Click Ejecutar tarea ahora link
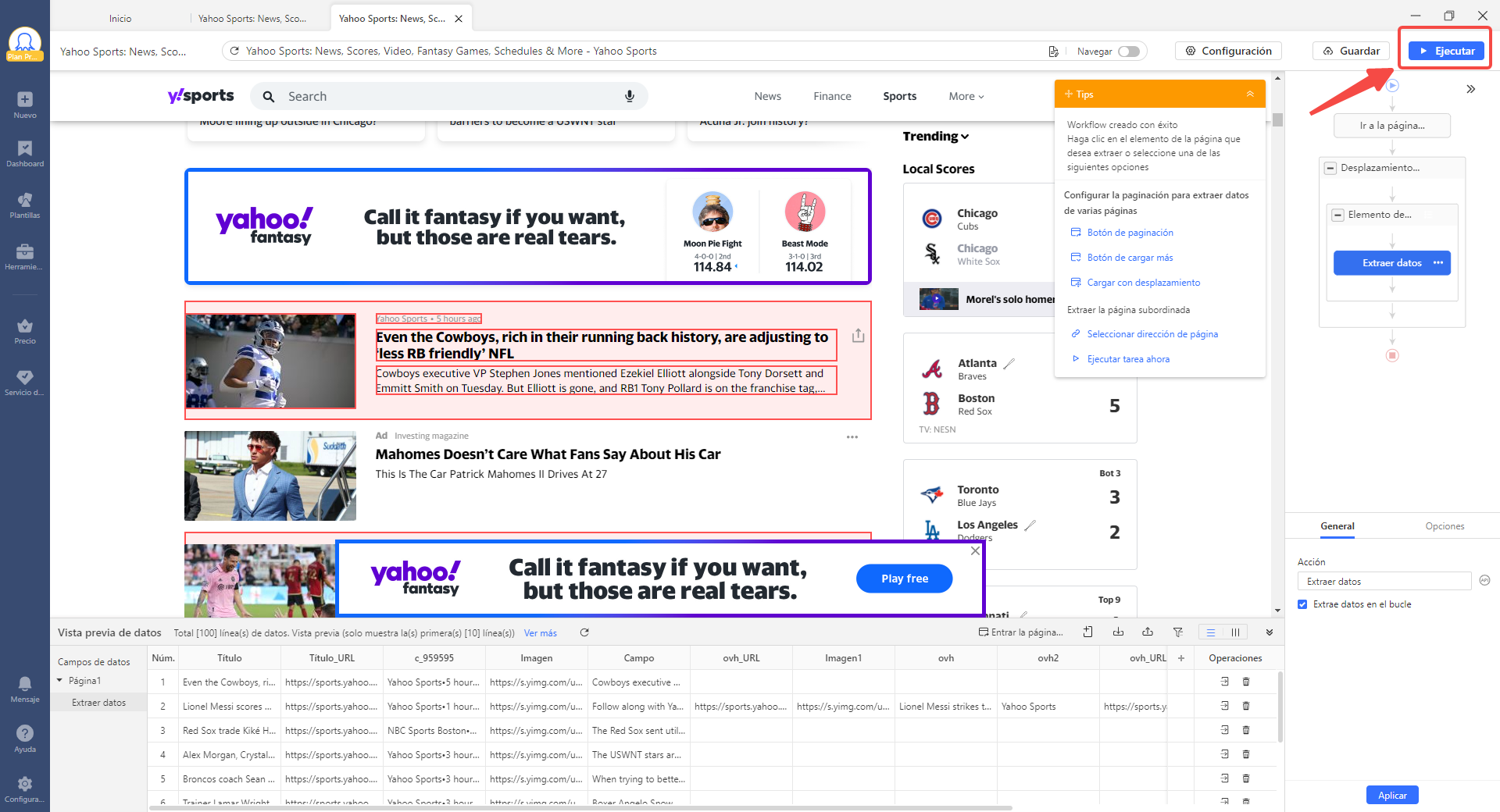Screen dimensions: 1500x812 click(x=1128, y=359)
